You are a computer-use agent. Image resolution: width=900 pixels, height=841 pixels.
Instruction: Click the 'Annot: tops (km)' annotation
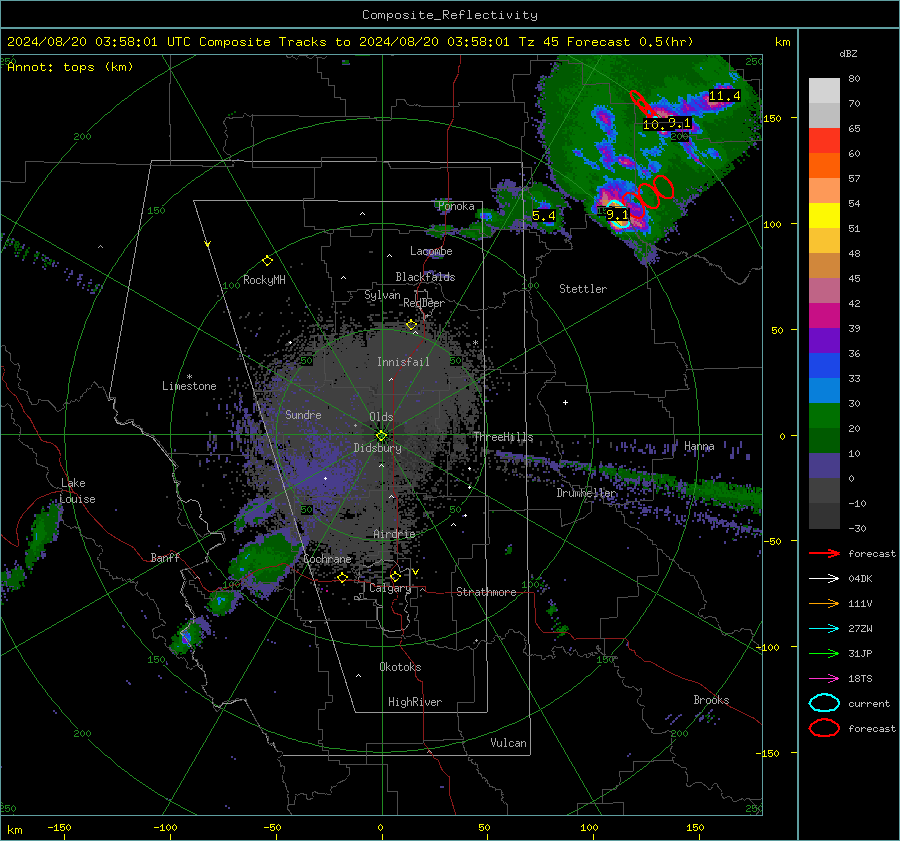(x=70, y=67)
